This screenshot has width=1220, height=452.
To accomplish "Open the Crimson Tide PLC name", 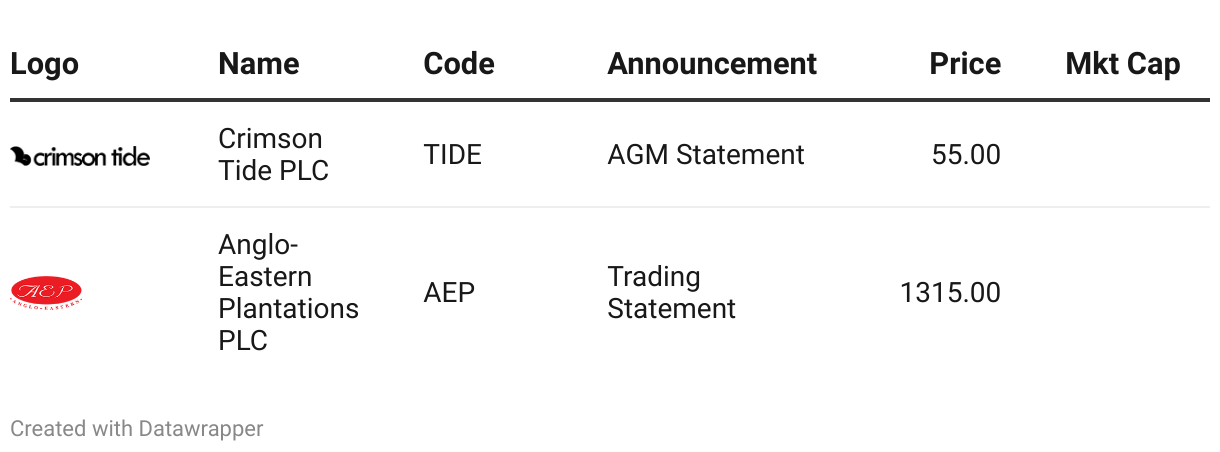I will point(273,154).
